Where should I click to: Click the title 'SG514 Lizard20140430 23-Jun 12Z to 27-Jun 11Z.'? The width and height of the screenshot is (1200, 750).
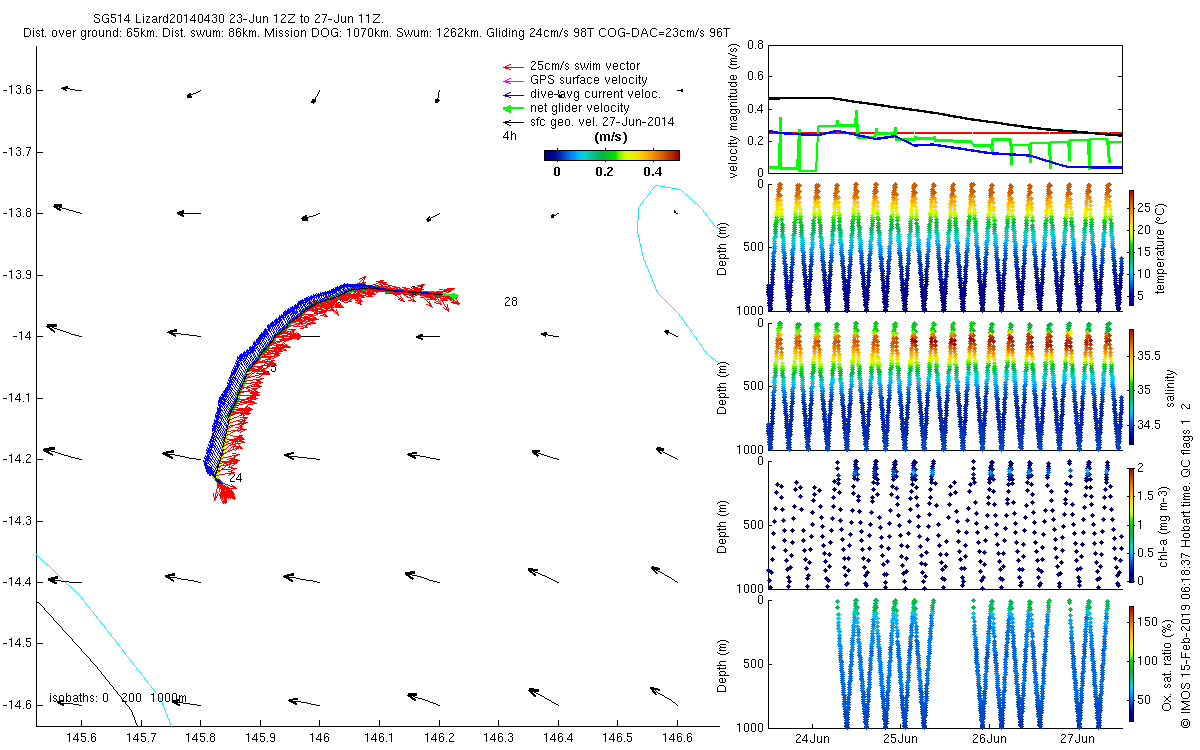[236, 19]
